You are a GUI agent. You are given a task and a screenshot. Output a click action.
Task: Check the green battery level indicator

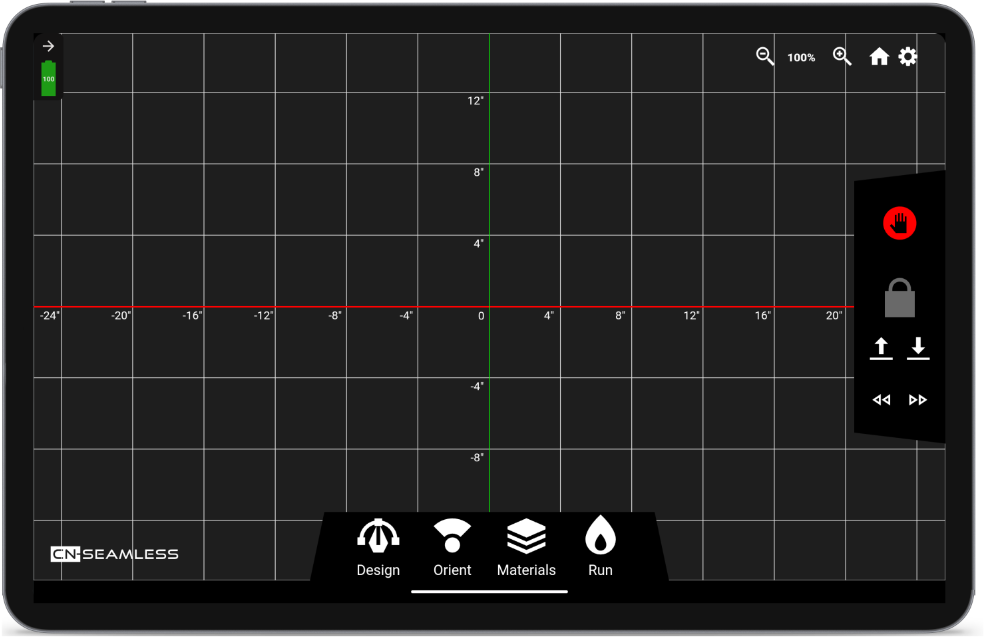pyautogui.click(x=48, y=78)
